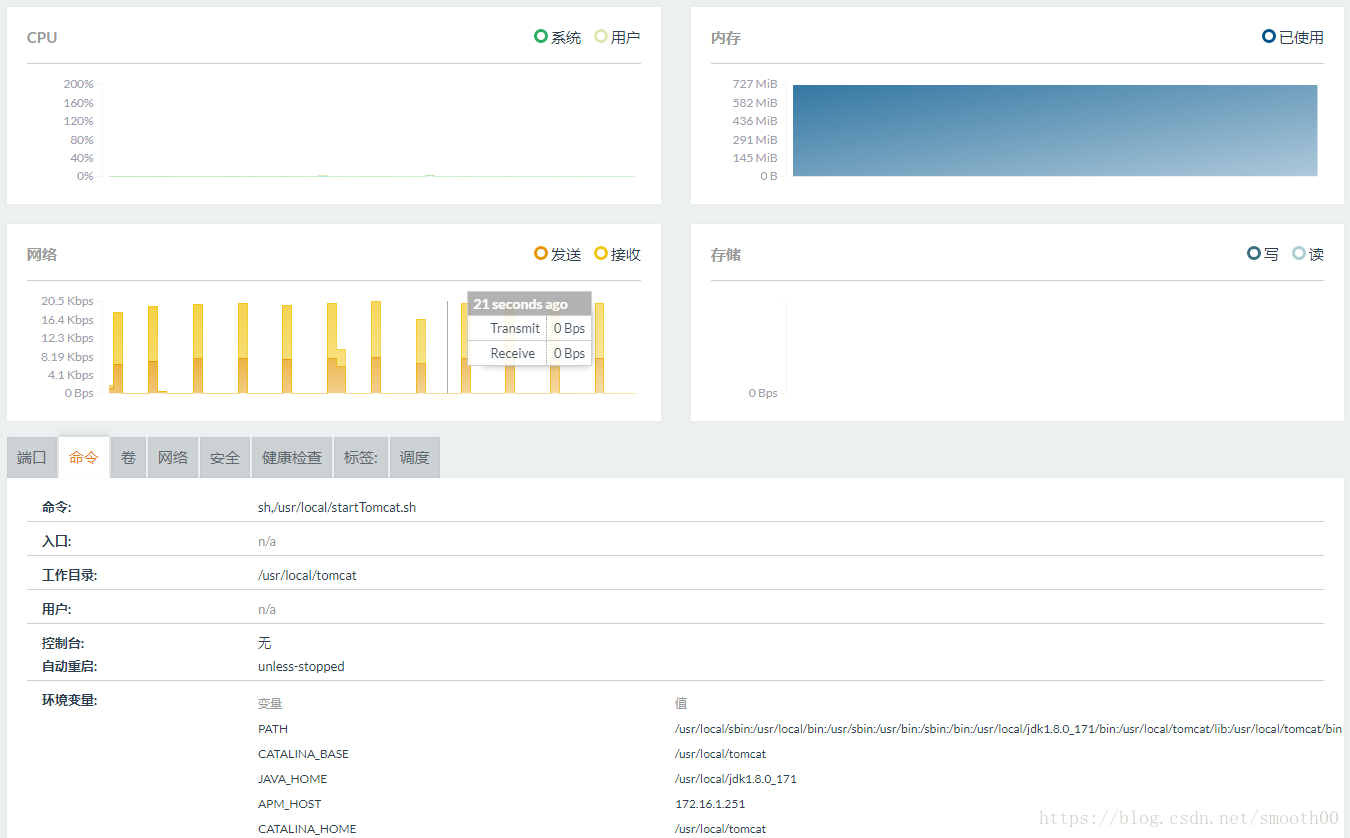Viewport: 1350px width, 838px height.
Task: Click the 内存 chart title
Action: [x=726, y=38]
